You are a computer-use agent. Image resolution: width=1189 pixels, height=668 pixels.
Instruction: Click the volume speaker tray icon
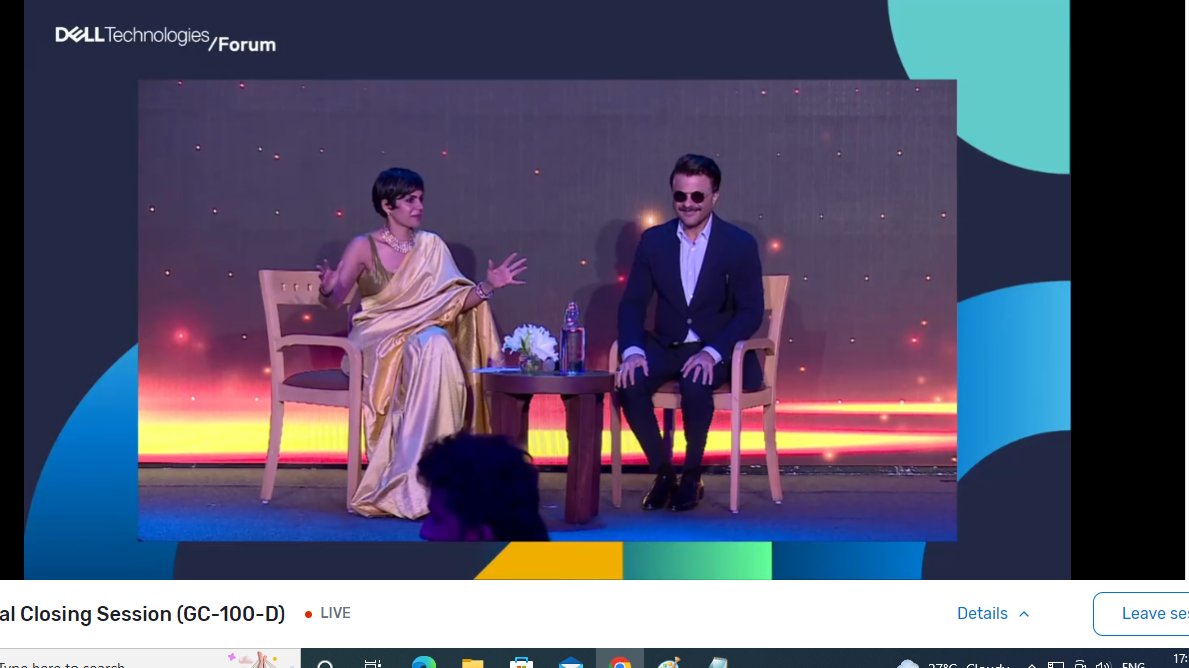[x=1103, y=665]
